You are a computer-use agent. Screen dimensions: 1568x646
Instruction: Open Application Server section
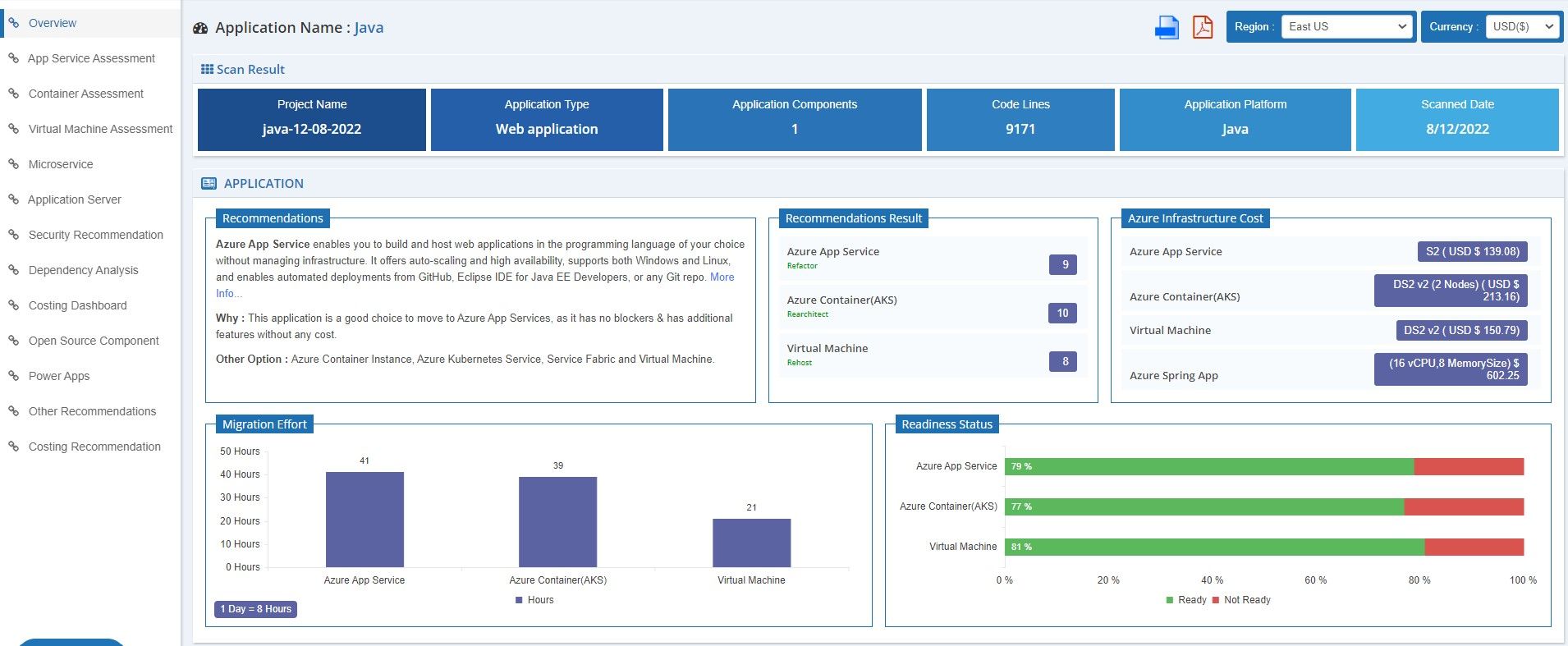pos(75,199)
